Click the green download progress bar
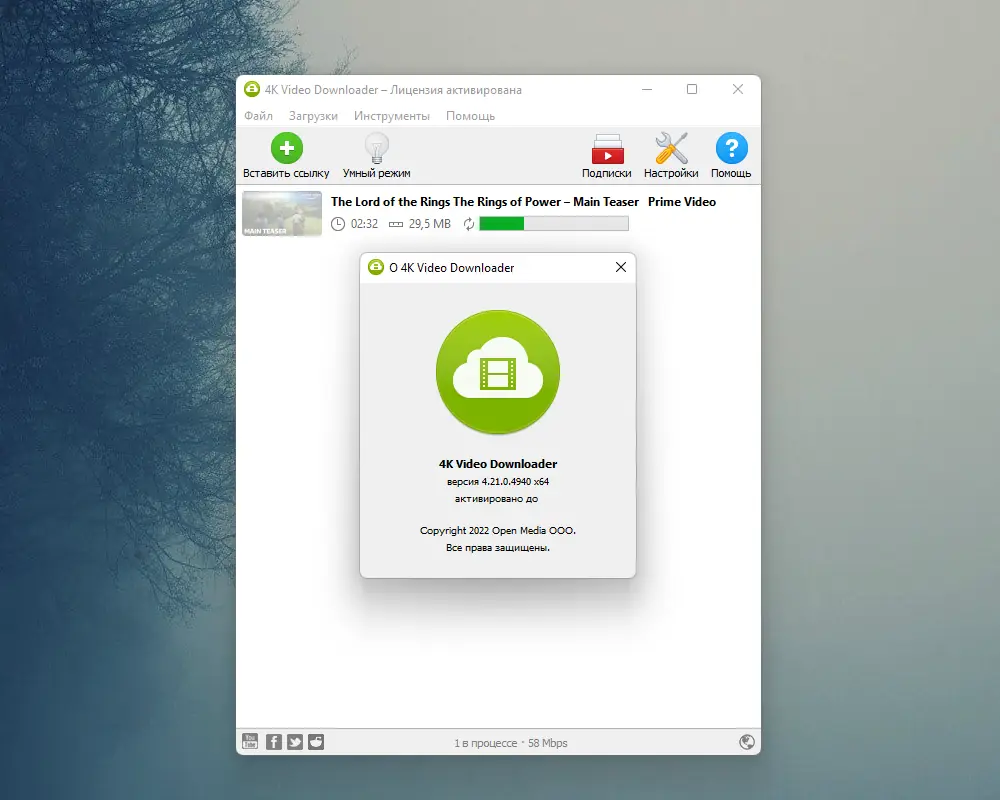The height and width of the screenshot is (800, 1000). (554, 223)
